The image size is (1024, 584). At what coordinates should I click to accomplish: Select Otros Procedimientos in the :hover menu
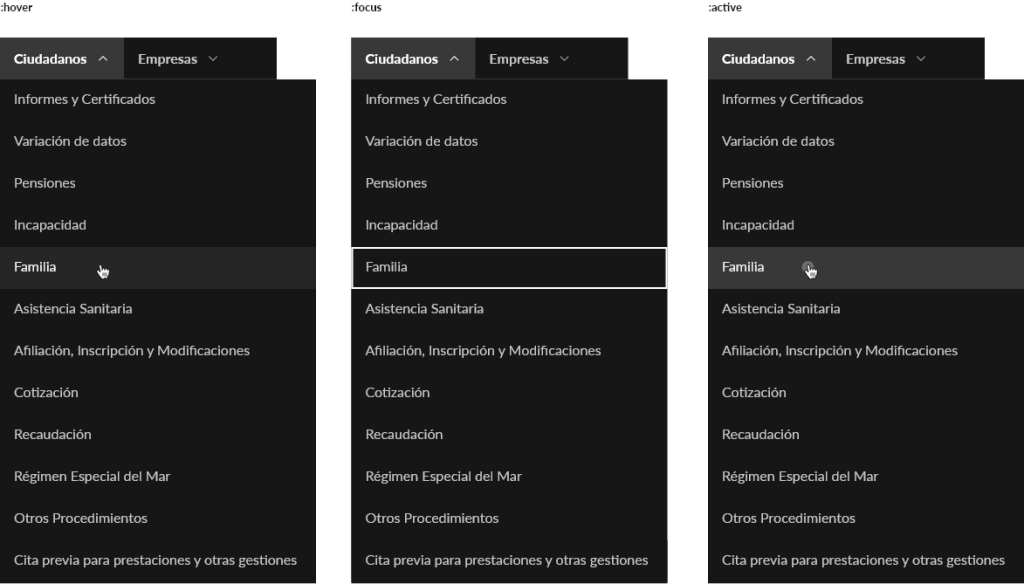tap(81, 519)
